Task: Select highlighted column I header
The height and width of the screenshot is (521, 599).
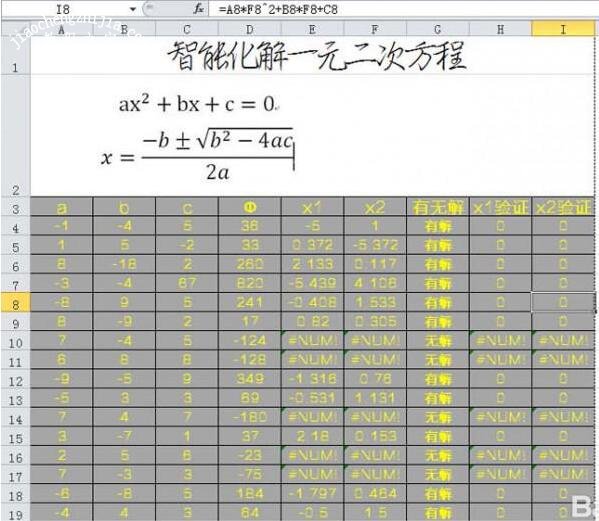Action: [x=563, y=29]
